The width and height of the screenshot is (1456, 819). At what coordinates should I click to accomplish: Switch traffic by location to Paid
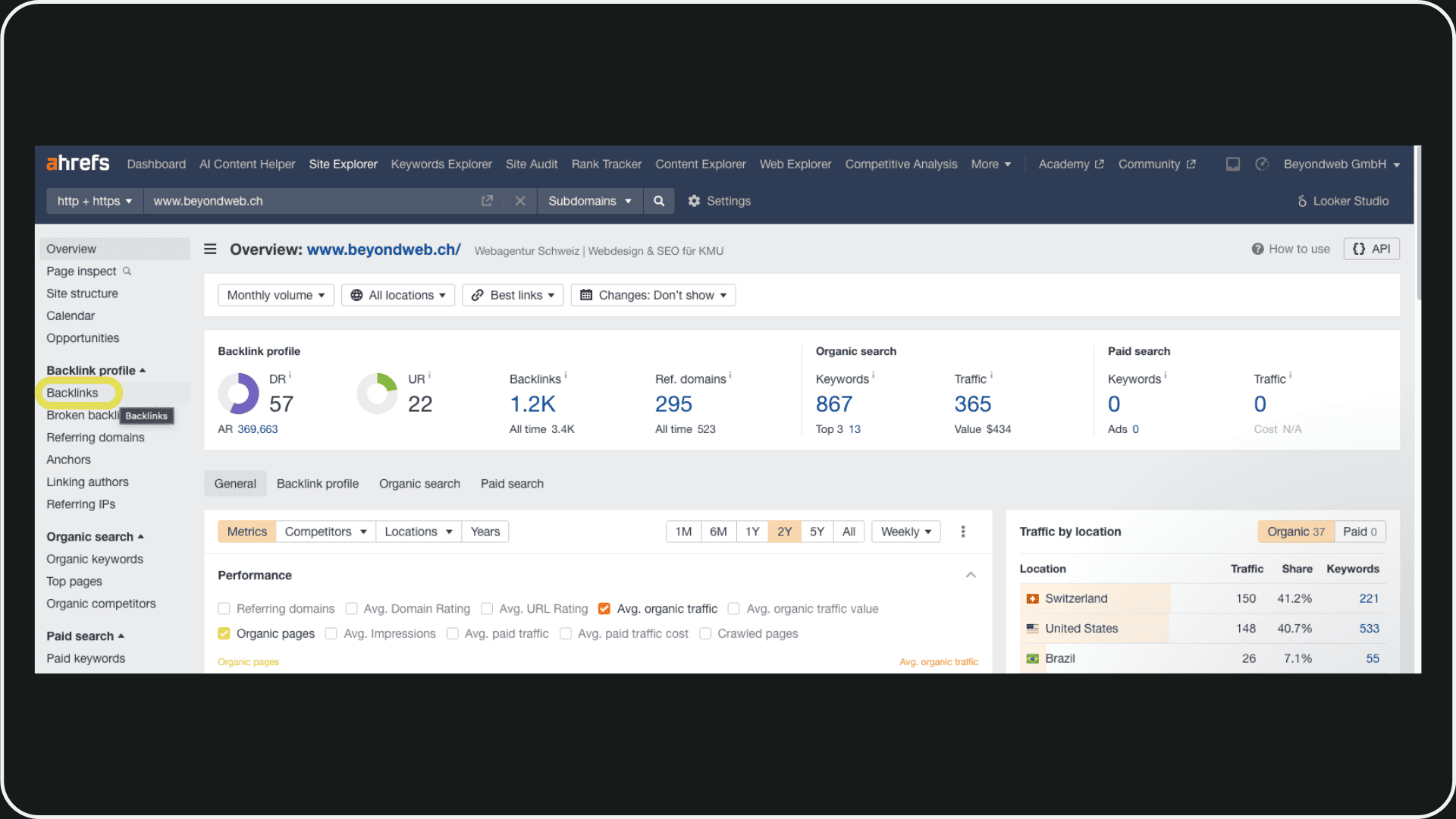(1360, 532)
